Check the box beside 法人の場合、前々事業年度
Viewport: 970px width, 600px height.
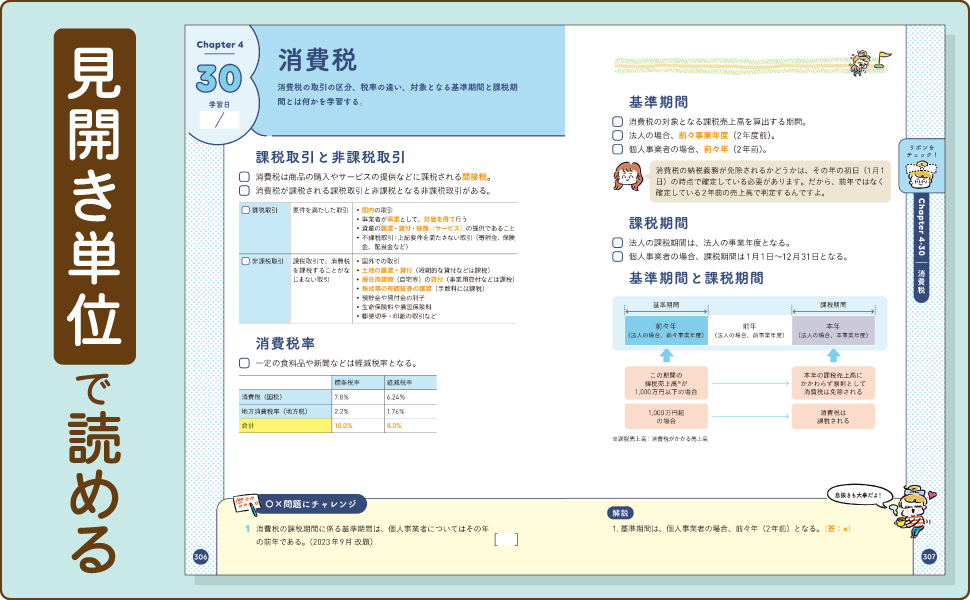pyautogui.click(x=617, y=135)
